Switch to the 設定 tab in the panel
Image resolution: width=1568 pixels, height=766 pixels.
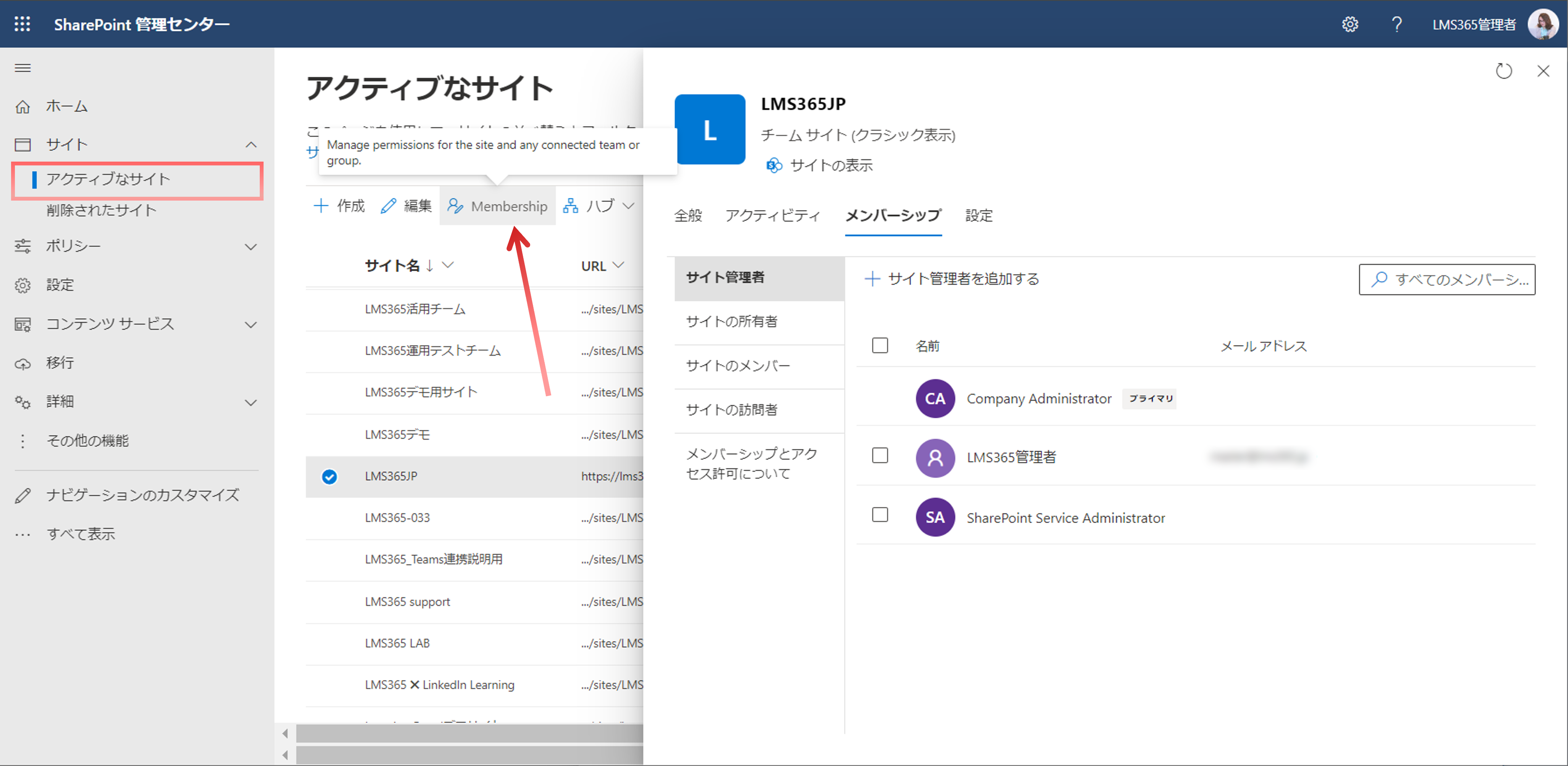point(979,215)
